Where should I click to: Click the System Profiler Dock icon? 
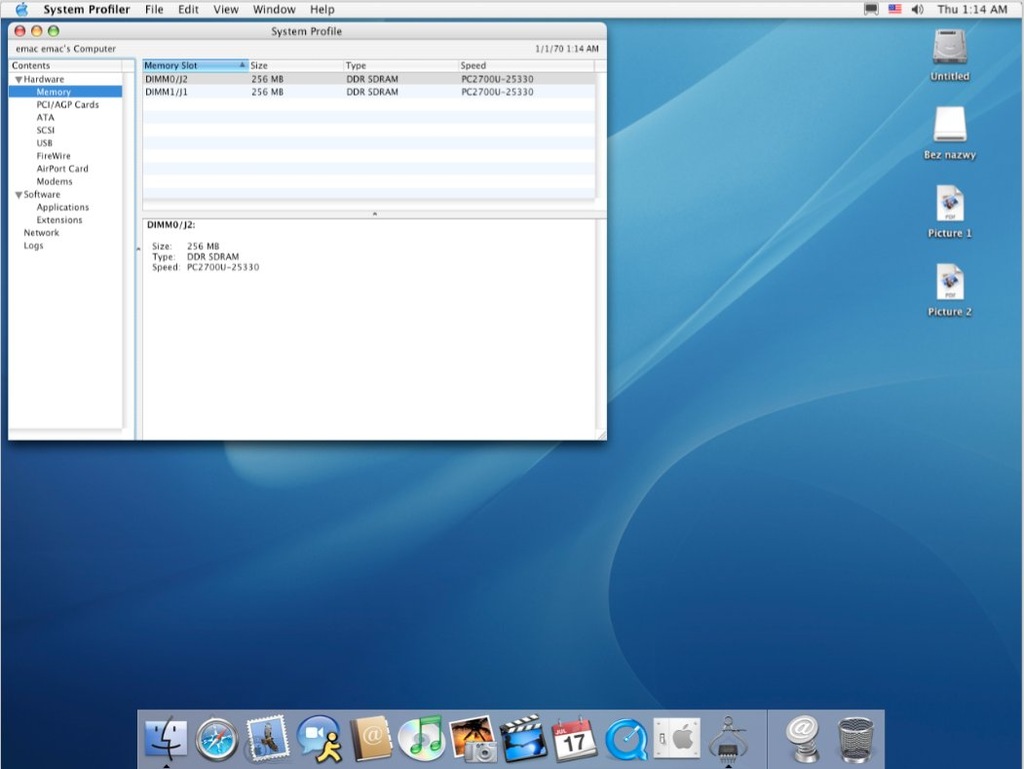pyautogui.click(x=728, y=739)
